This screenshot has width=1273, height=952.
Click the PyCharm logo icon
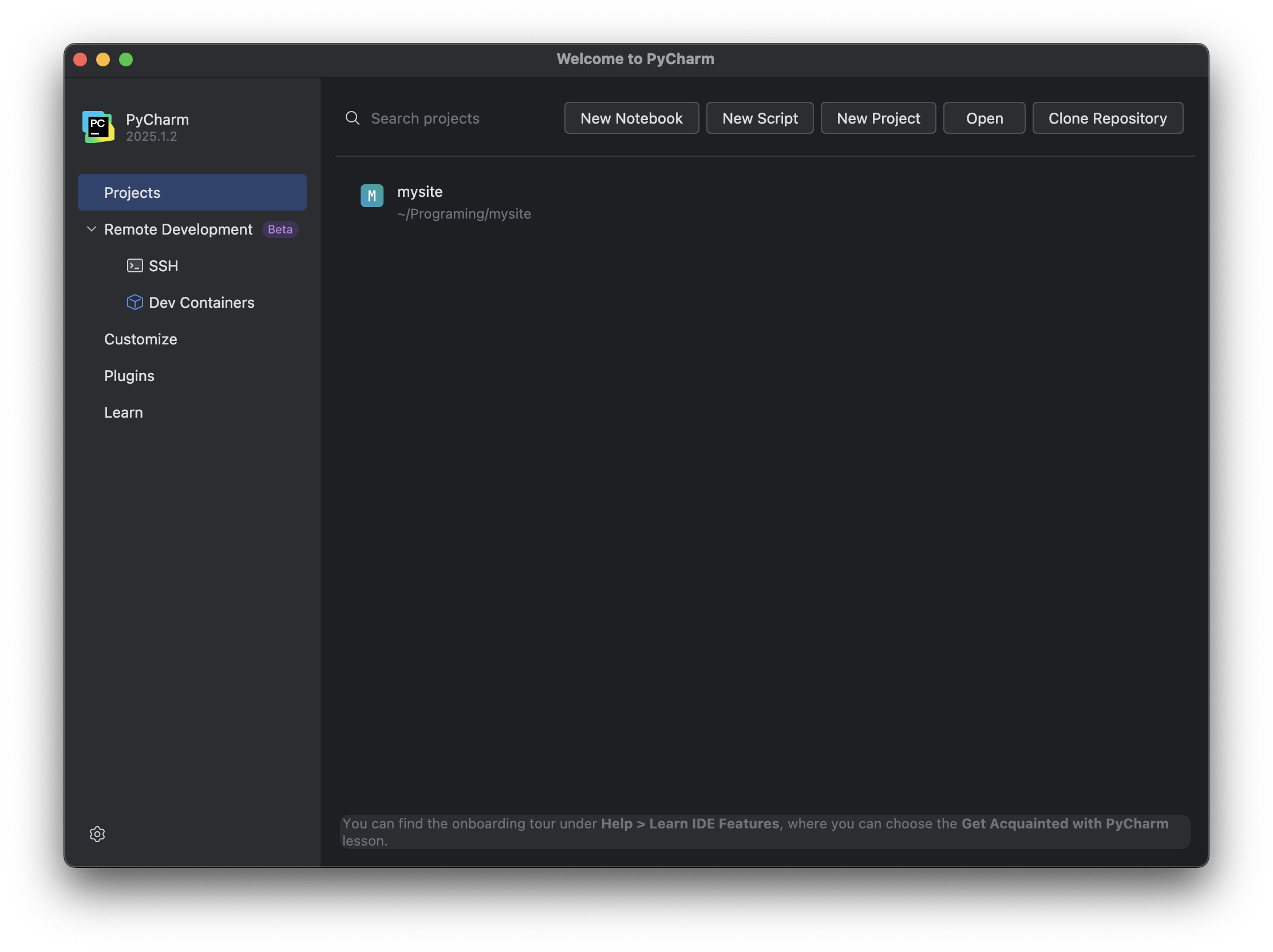click(98, 126)
